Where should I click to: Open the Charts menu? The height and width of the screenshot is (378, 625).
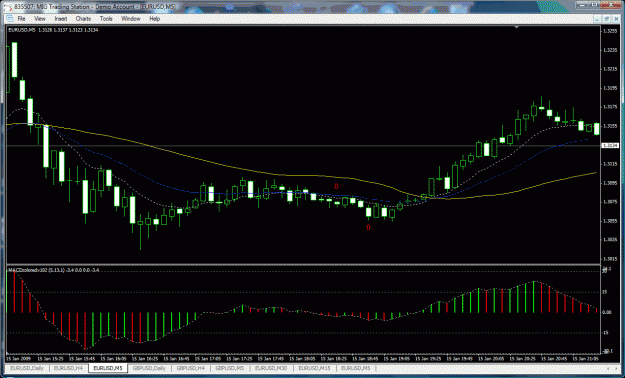point(83,19)
